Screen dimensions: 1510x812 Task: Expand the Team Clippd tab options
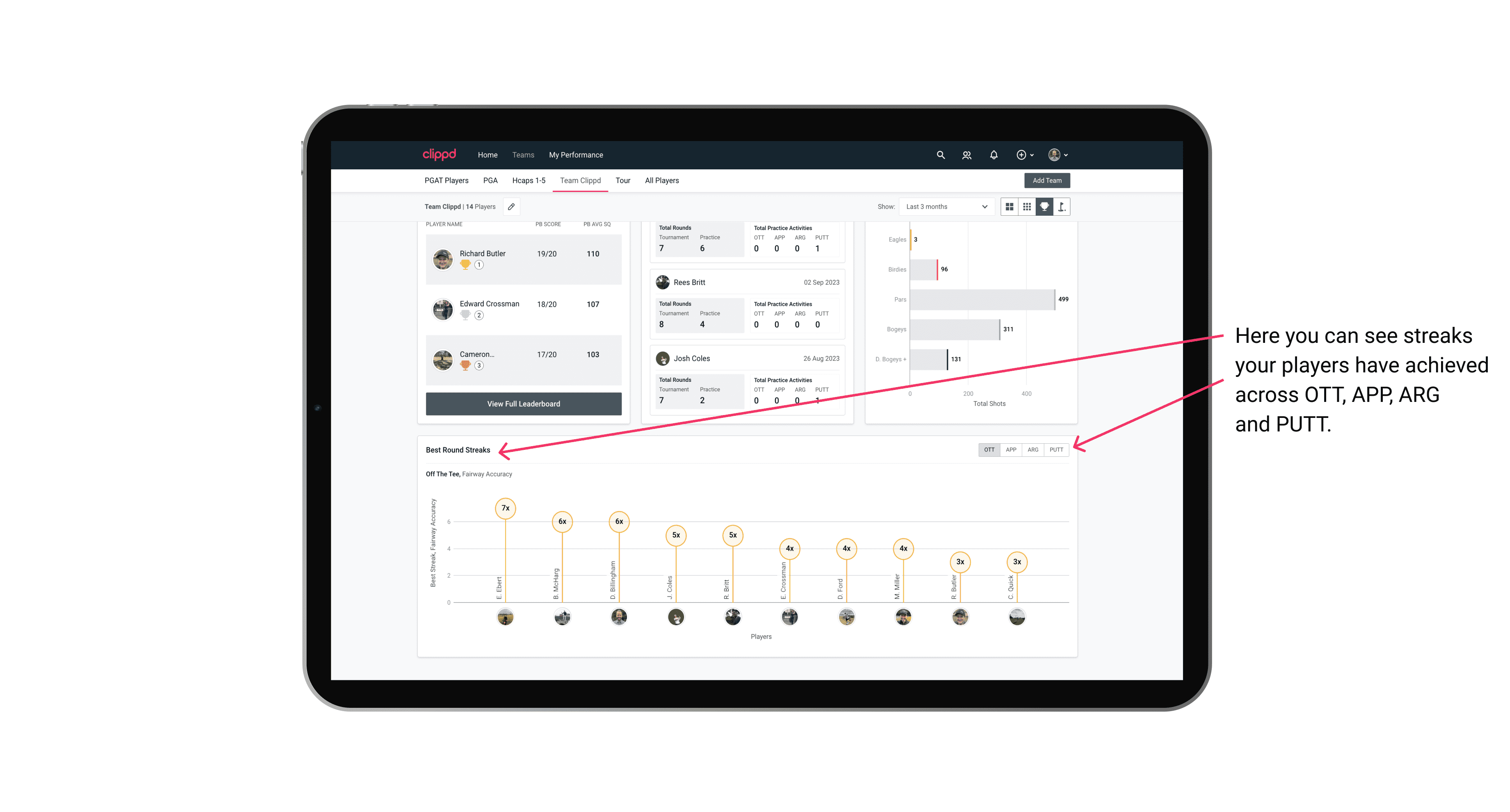581,181
